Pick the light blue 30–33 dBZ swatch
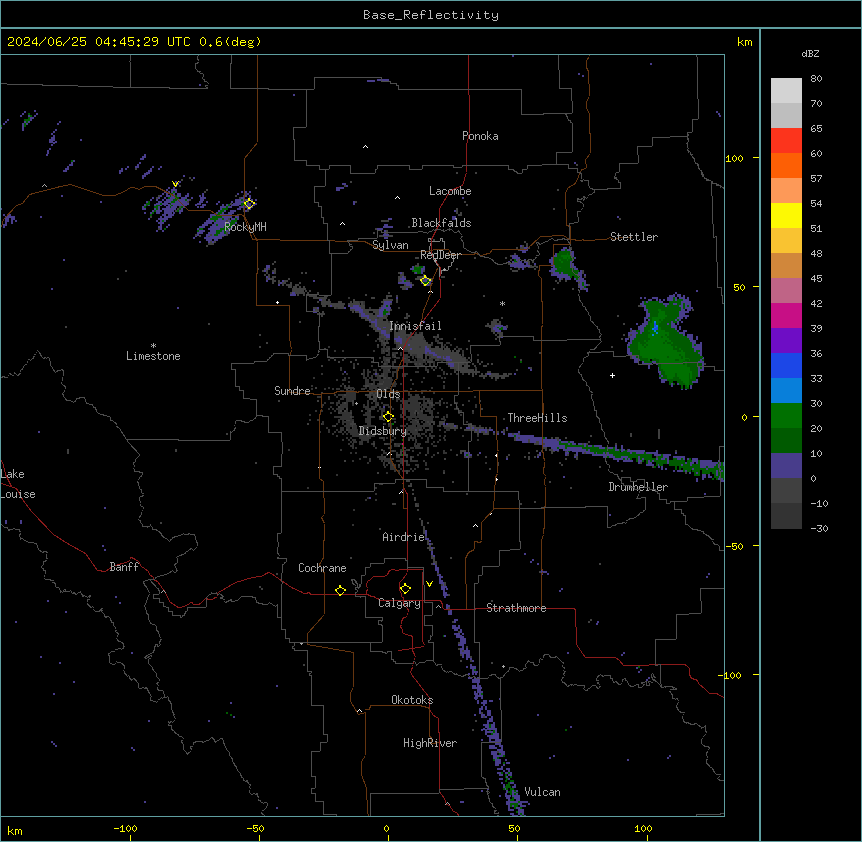Image resolution: width=862 pixels, height=842 pixels. (x=786, y=391)
